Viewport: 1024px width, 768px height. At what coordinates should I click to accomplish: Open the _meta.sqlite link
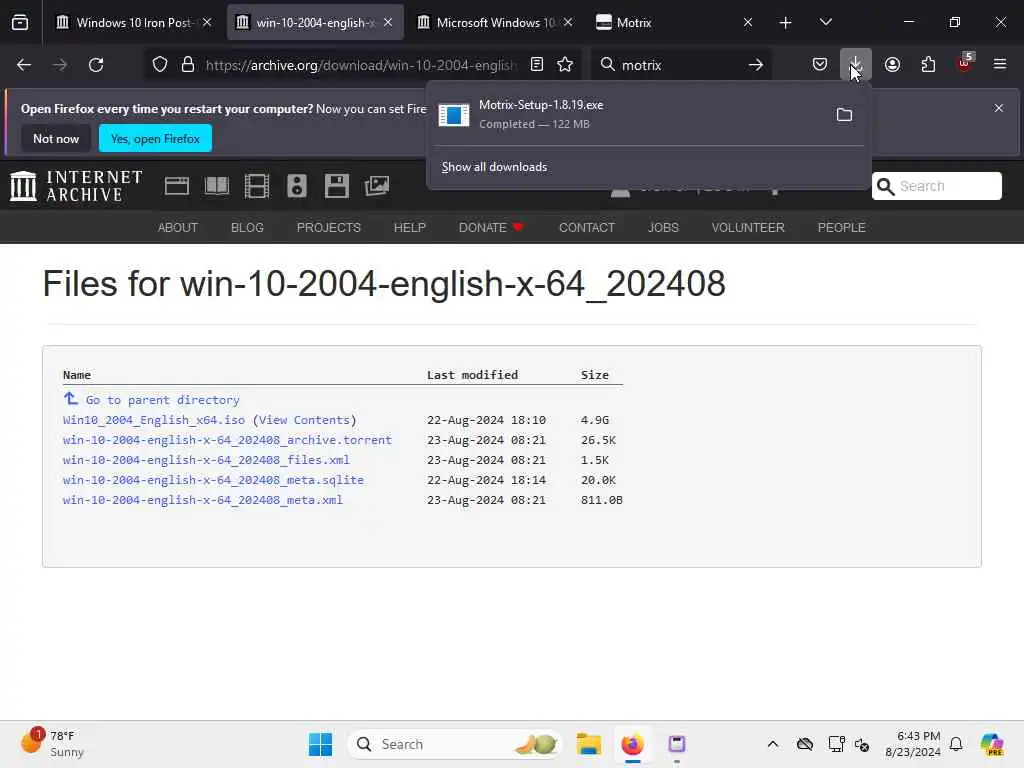(x=213, y=480)
